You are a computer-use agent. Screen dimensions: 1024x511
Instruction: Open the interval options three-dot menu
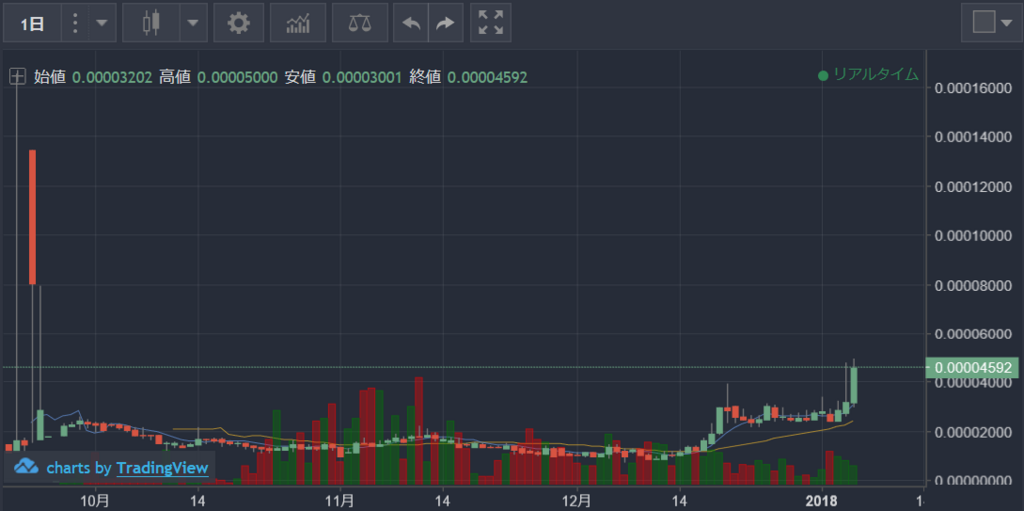click(75, 23)
